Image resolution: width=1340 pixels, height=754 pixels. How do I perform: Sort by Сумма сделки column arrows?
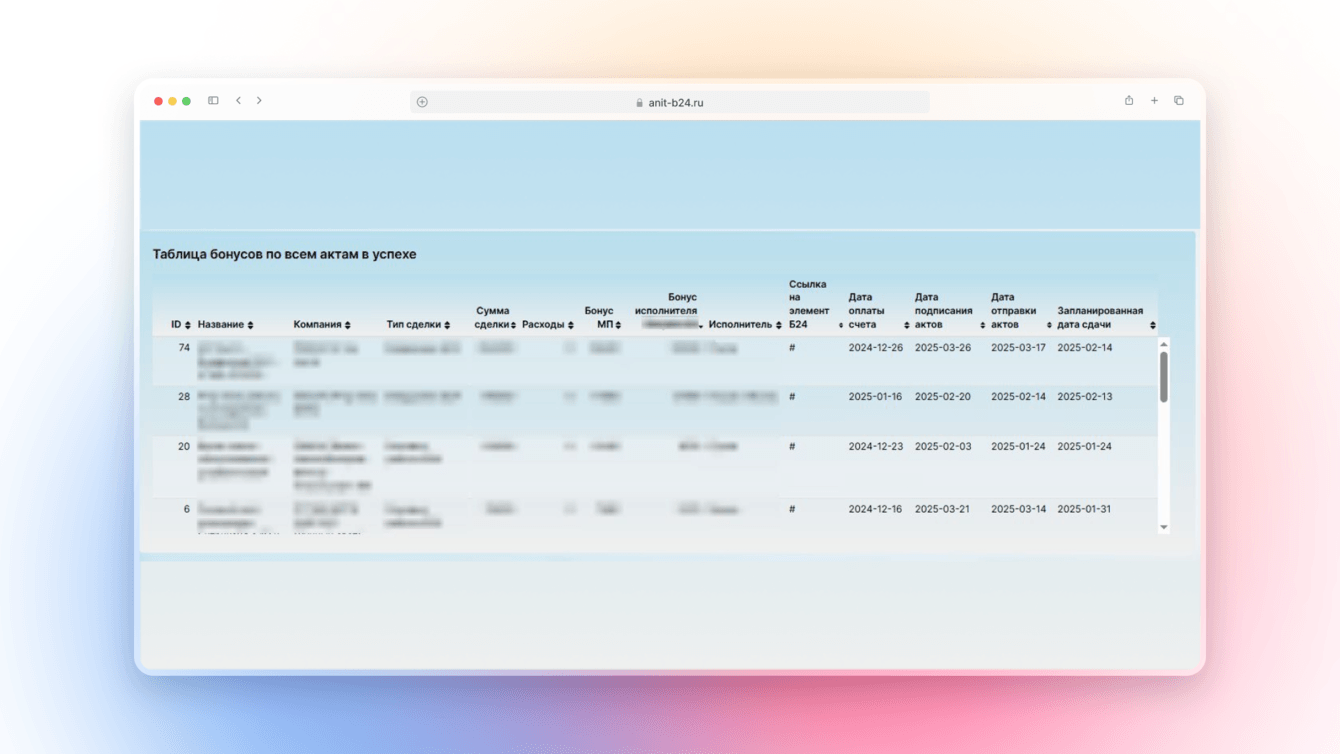click(514, 325)
